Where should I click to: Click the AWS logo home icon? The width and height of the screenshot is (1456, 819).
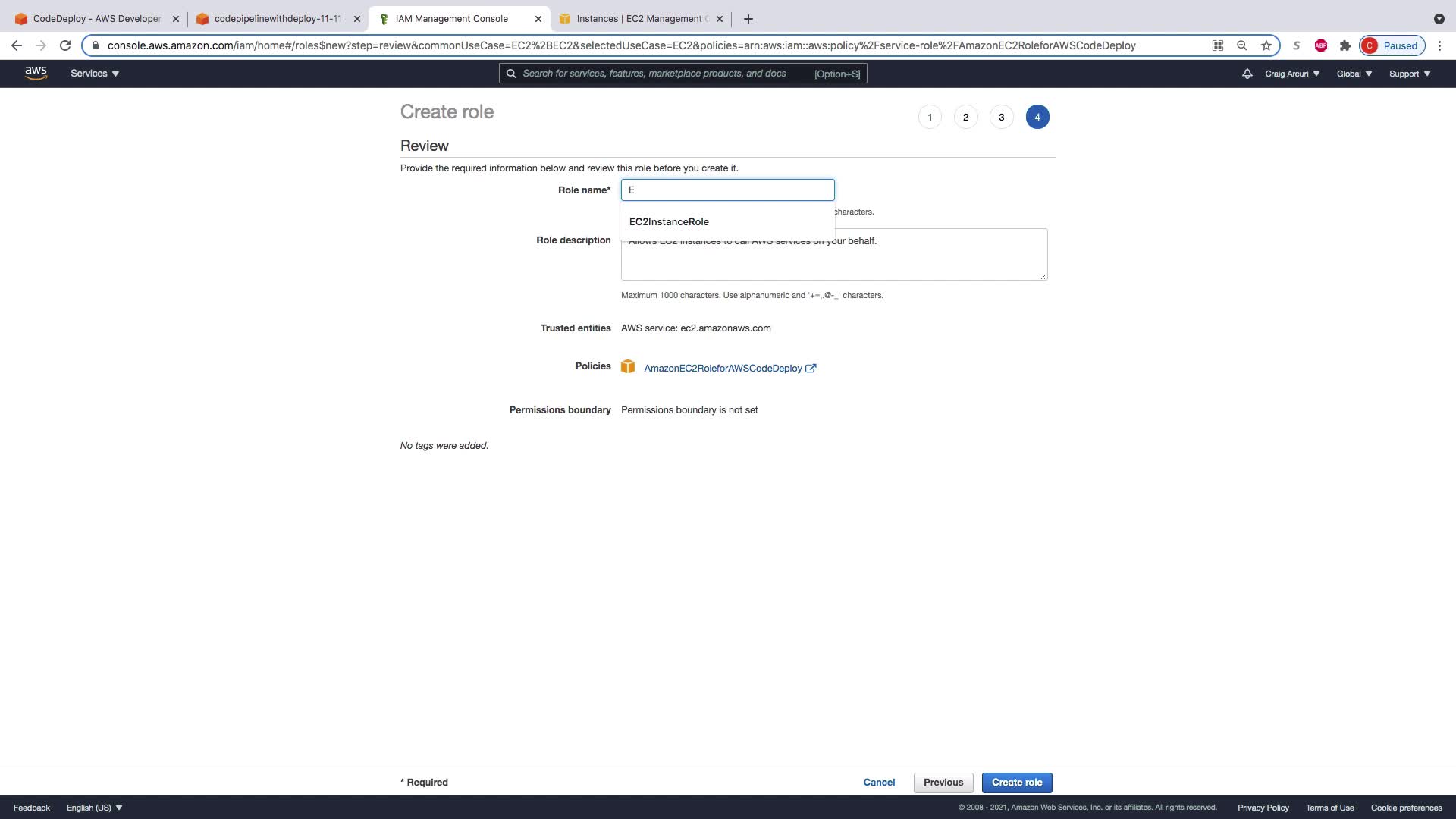[36, 73]
